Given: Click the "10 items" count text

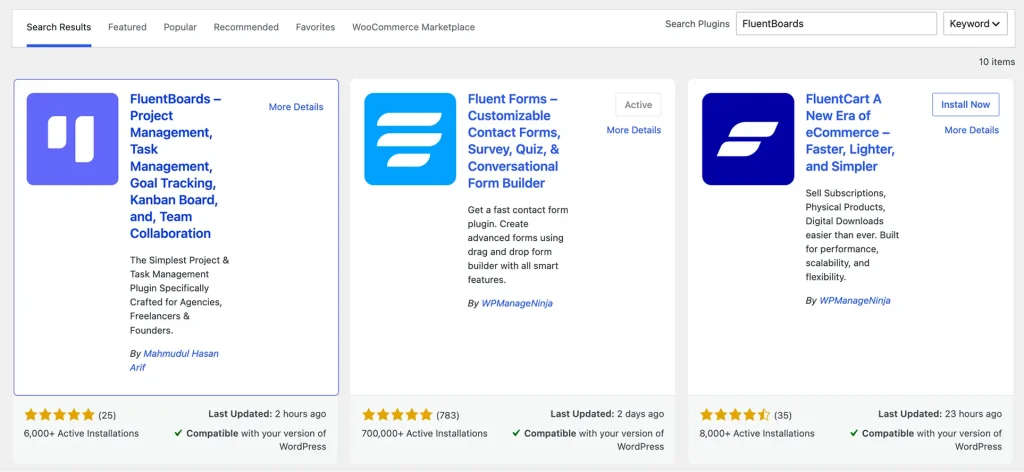Looking at the screenshot, I should coord(997,62).
